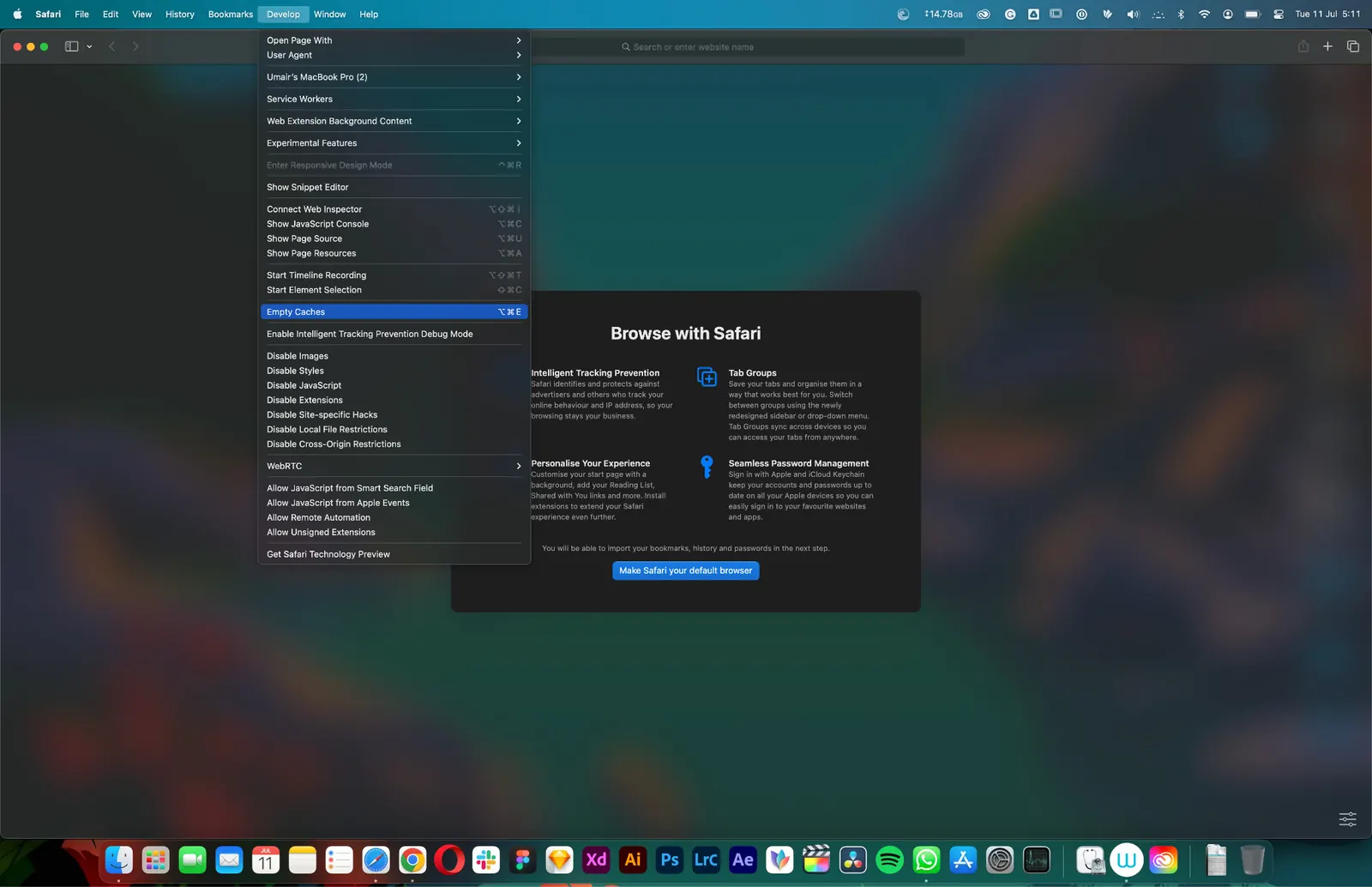Screen dimensions: 1372x887
Task: Toggle Disable Local File Restrictions
Action: [394, 430]
